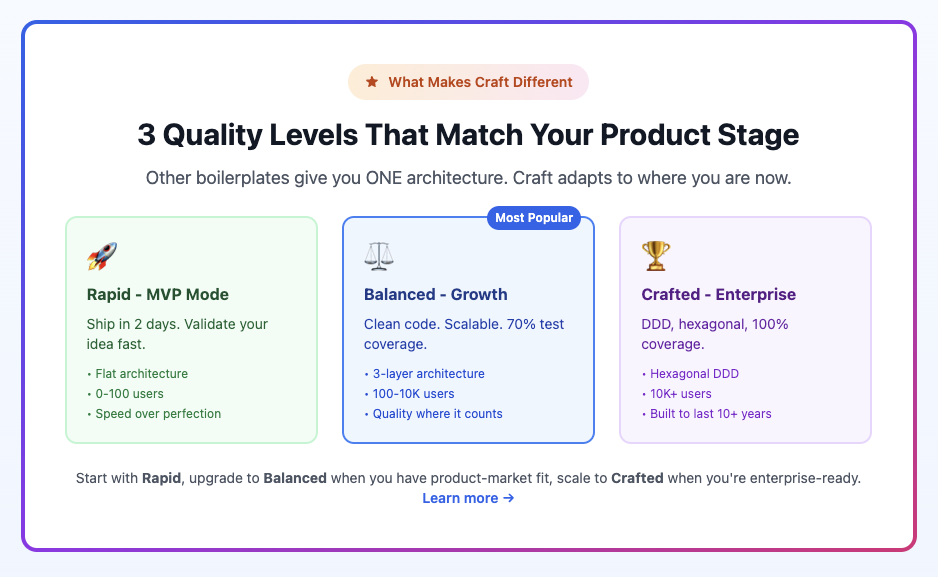Image resolution: width=938 pixels, height=577 pixels.
Task: Click the 100-10K users bullet
Action: (409, 393)
